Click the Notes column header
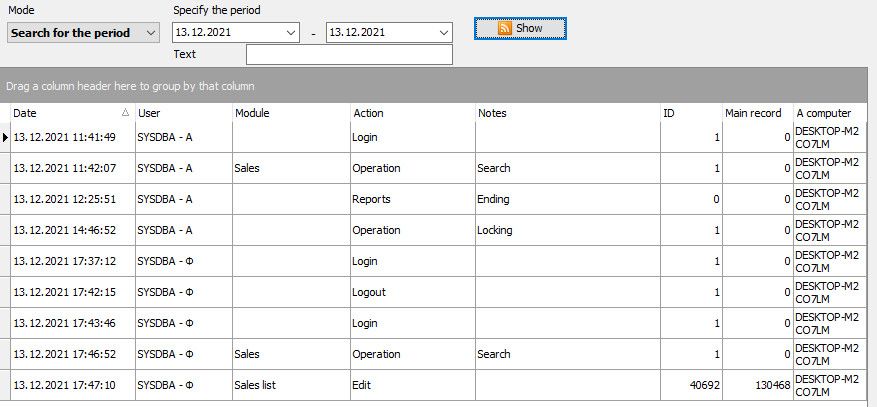Viewport: 877px width, 407px height. [567, 113]
